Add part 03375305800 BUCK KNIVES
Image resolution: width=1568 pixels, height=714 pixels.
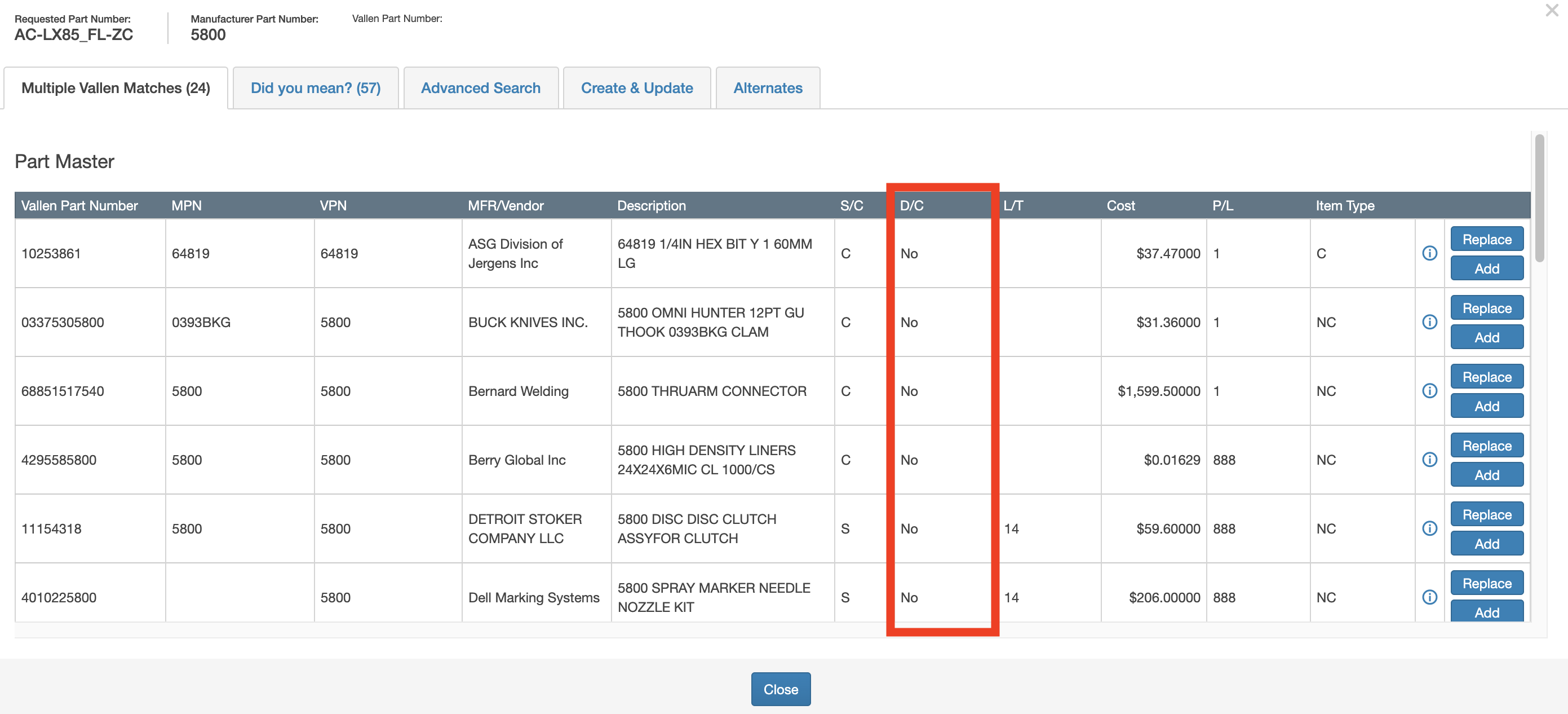click(1486, 337)
